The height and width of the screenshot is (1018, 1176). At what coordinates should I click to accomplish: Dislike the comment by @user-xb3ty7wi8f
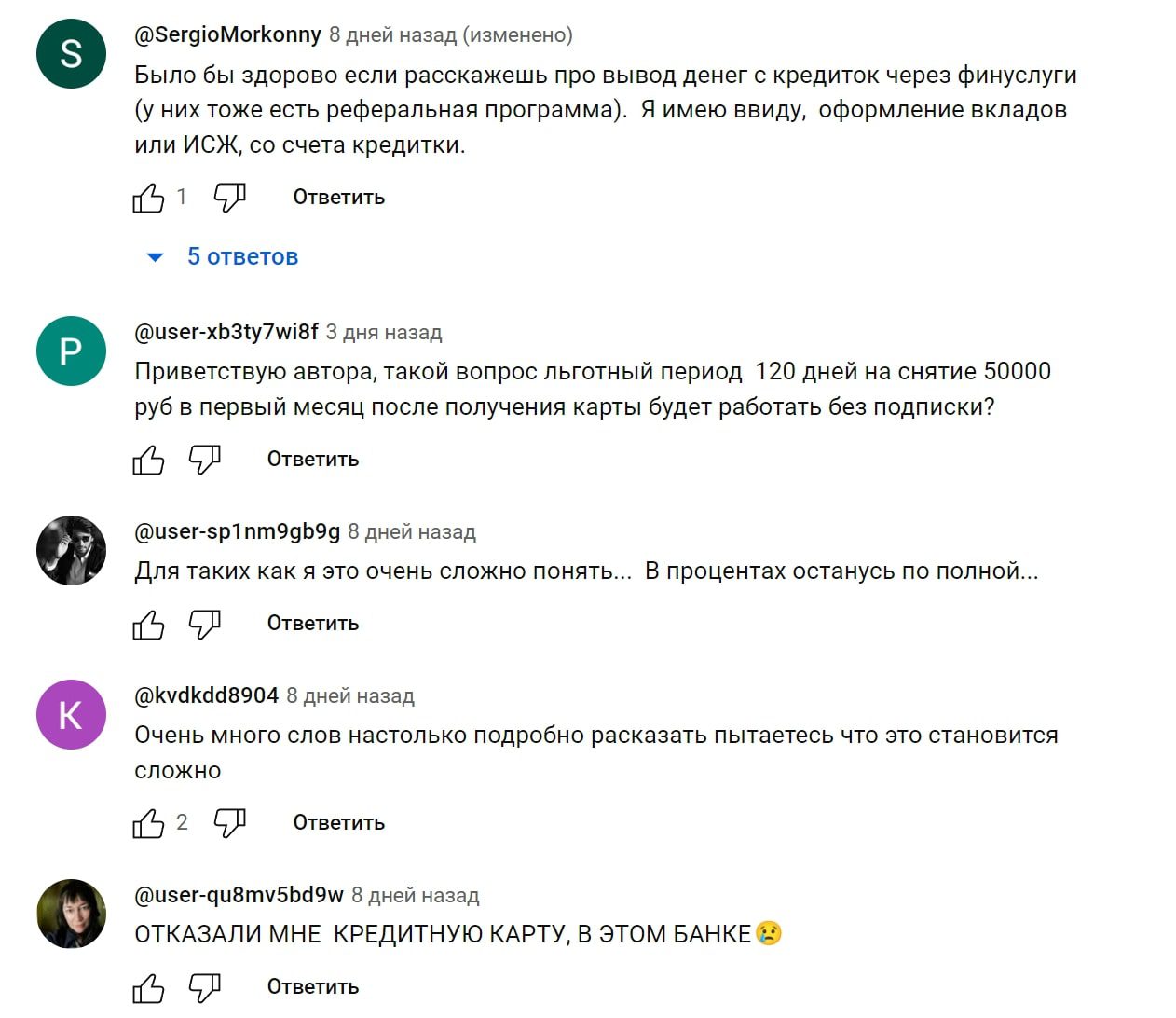click(204, 460)
